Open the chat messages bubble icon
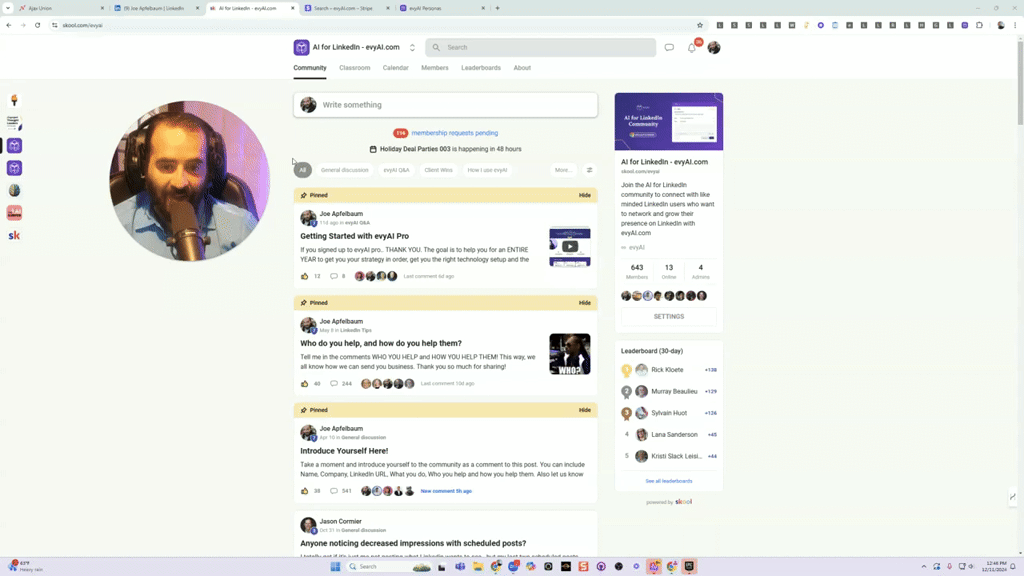Image resolution: width=1024 pixels, height=576 pixels. [x=668, y=47]
